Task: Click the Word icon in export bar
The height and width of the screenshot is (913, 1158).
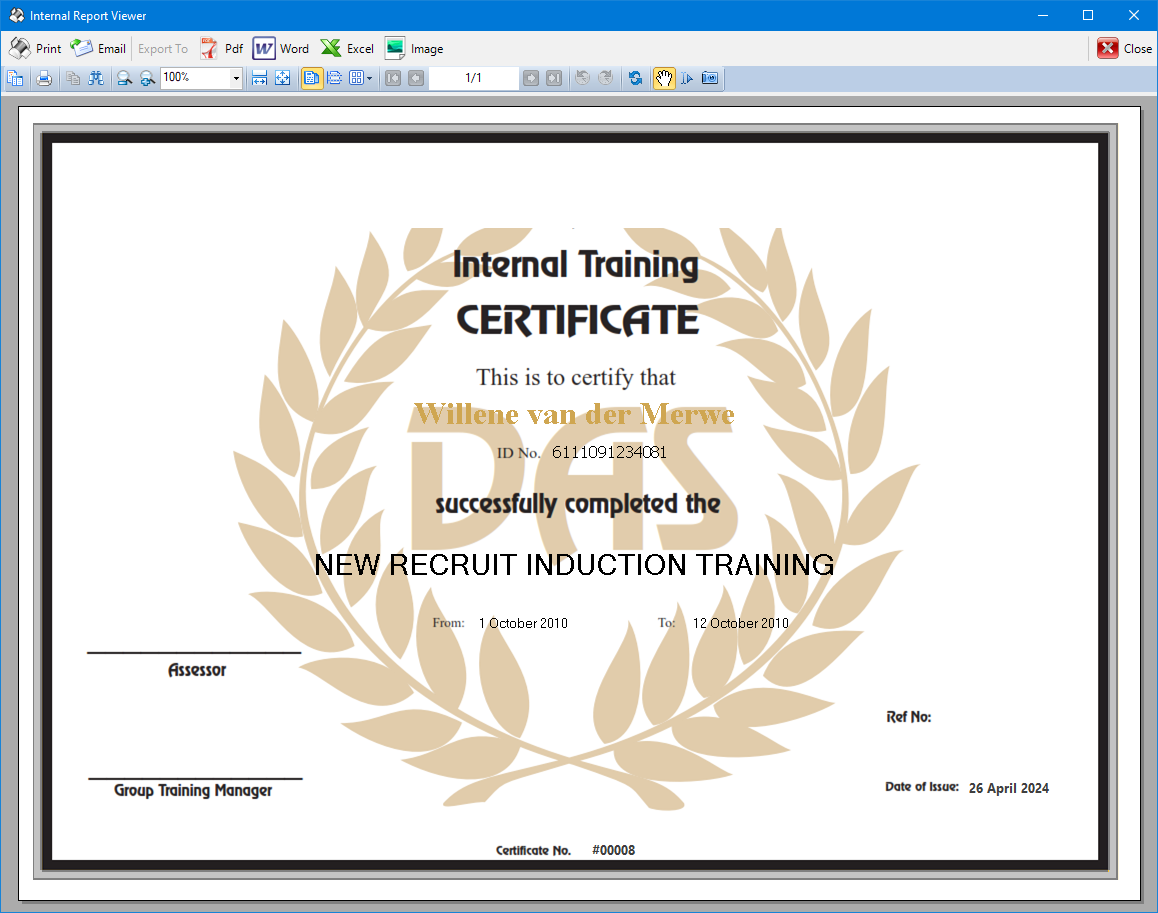Action: pyautogui.click(x=264, y=49)
